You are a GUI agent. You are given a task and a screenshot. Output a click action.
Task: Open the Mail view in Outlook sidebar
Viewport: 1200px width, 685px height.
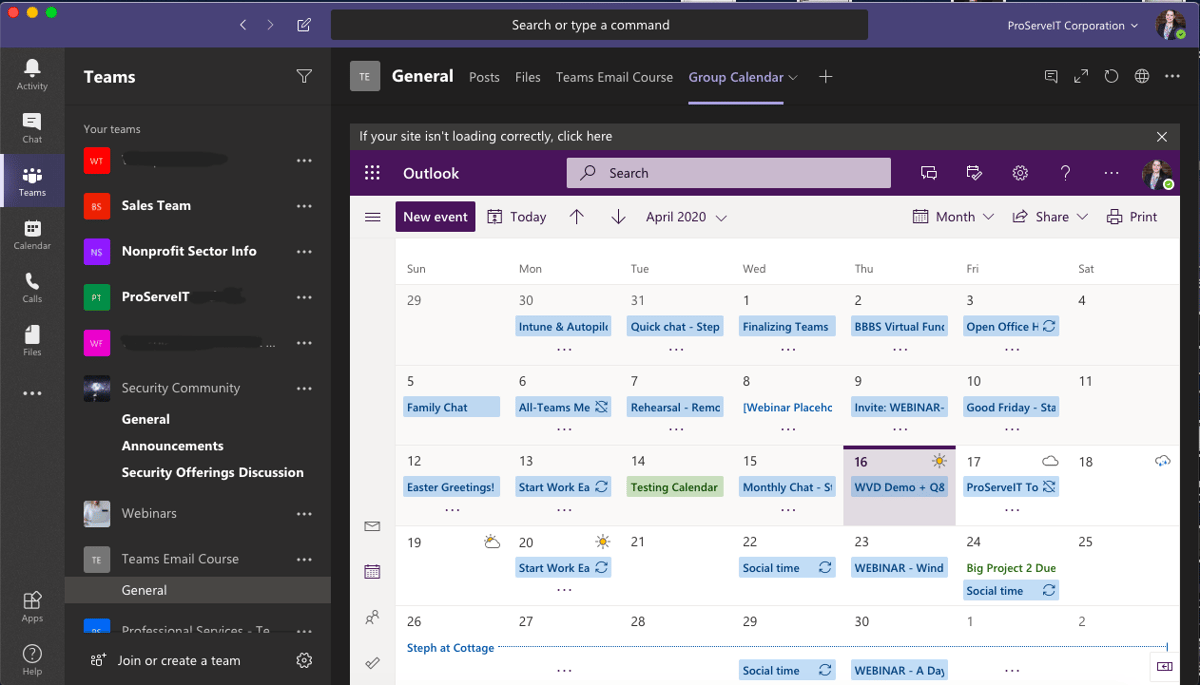tap(372, 526)
